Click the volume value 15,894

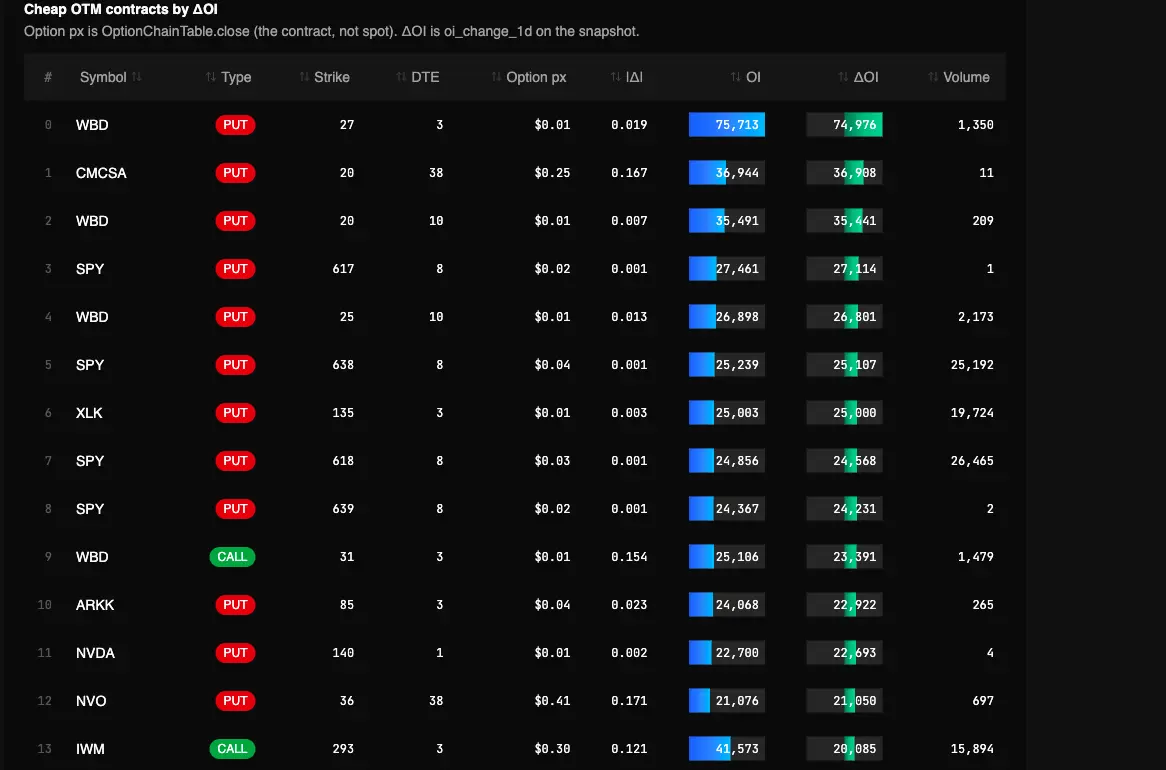972,748
